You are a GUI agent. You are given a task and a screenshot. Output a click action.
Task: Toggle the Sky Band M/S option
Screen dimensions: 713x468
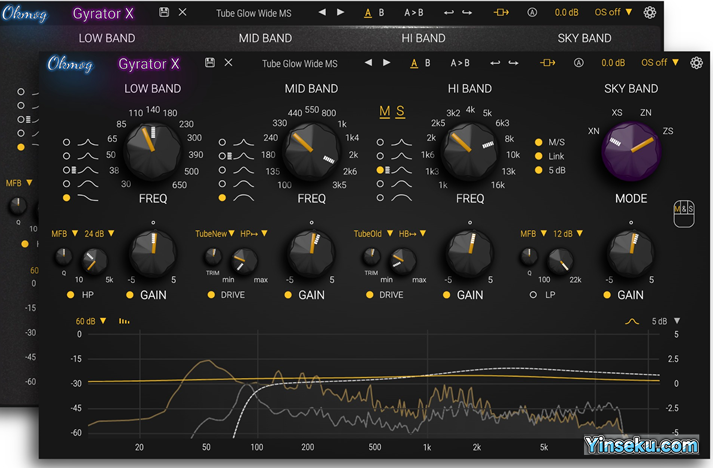tap(540, 141)
